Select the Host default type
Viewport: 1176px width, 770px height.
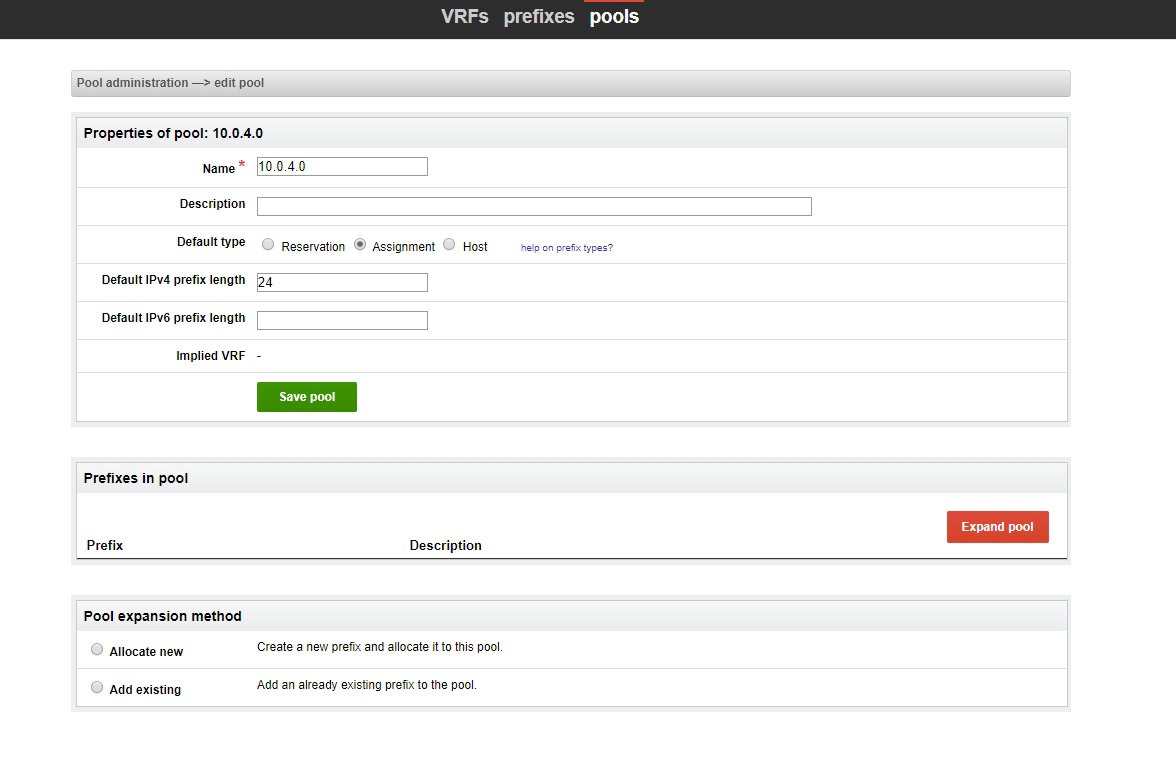click(449, 244)
